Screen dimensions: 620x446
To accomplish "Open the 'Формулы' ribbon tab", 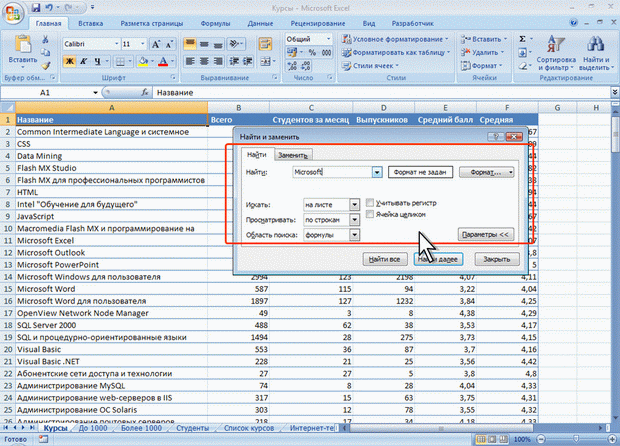I will (215, 22).
